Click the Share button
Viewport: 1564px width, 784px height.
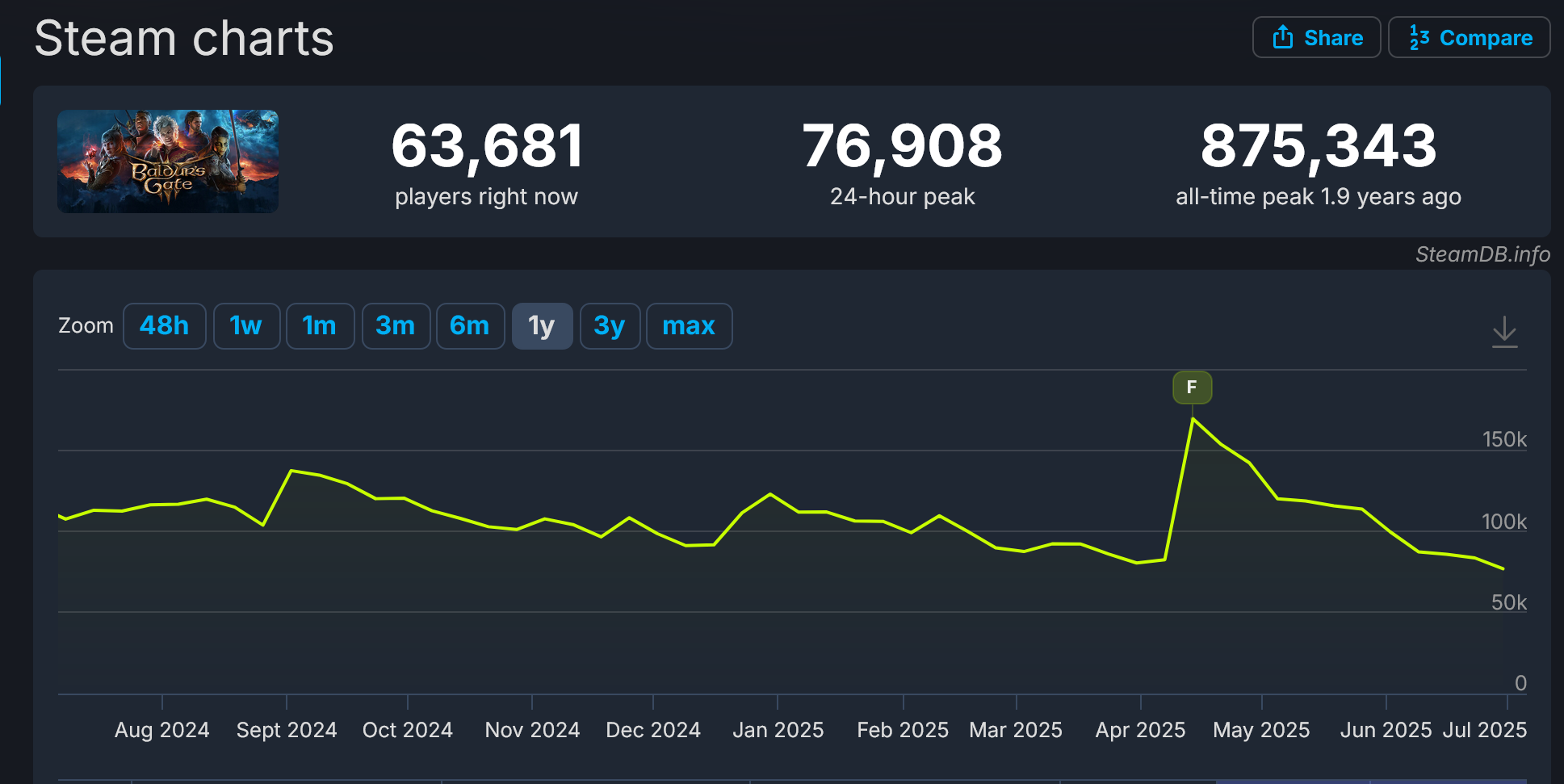[1316, 37]
